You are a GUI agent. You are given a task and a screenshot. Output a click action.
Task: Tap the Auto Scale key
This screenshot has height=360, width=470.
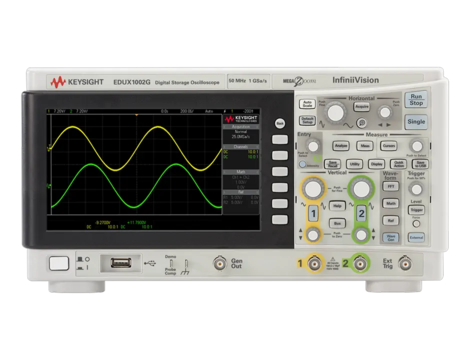(x=307, y=104)
